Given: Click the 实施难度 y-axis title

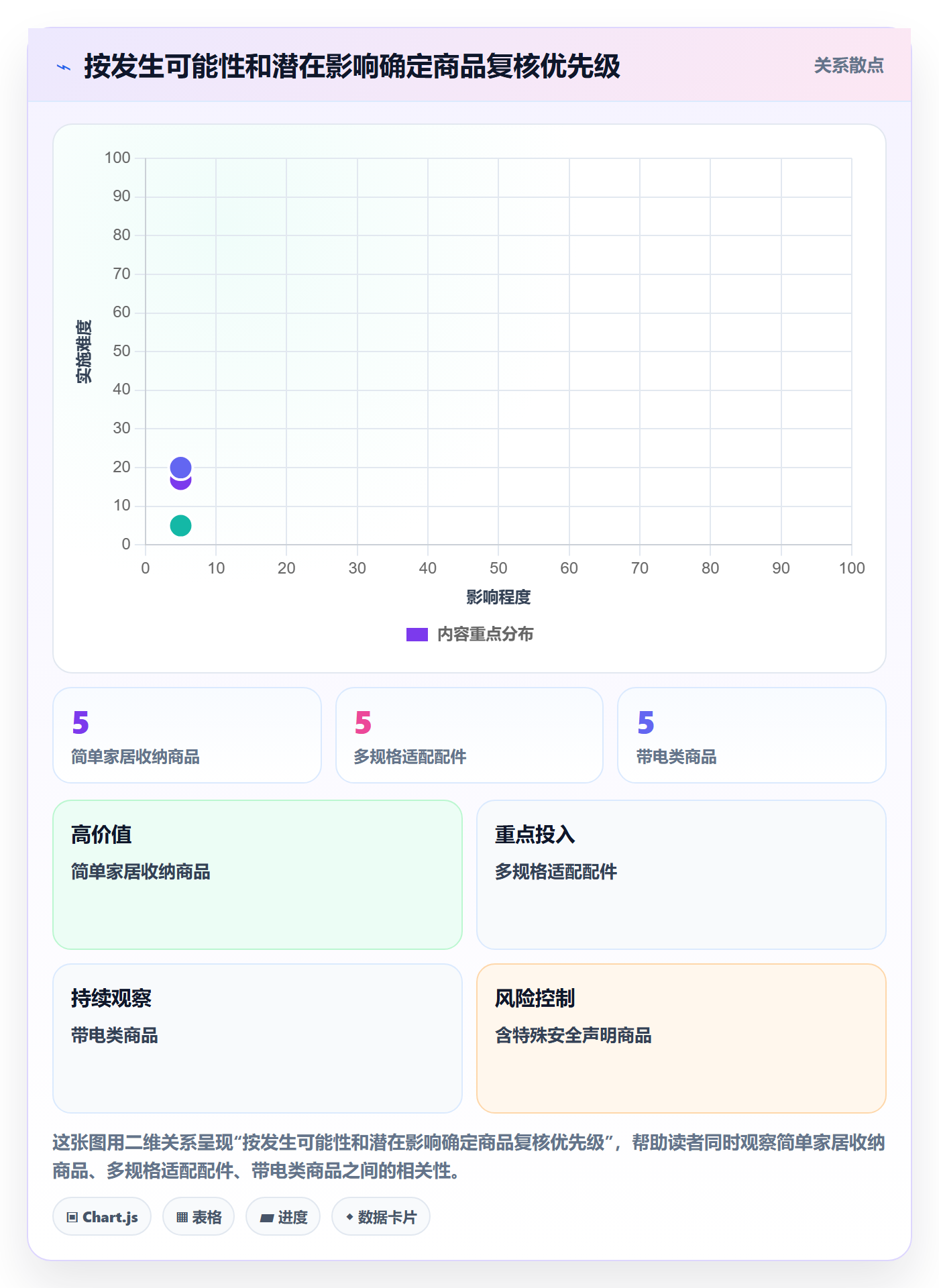Looking at the screenshot, I should (84, 352).
